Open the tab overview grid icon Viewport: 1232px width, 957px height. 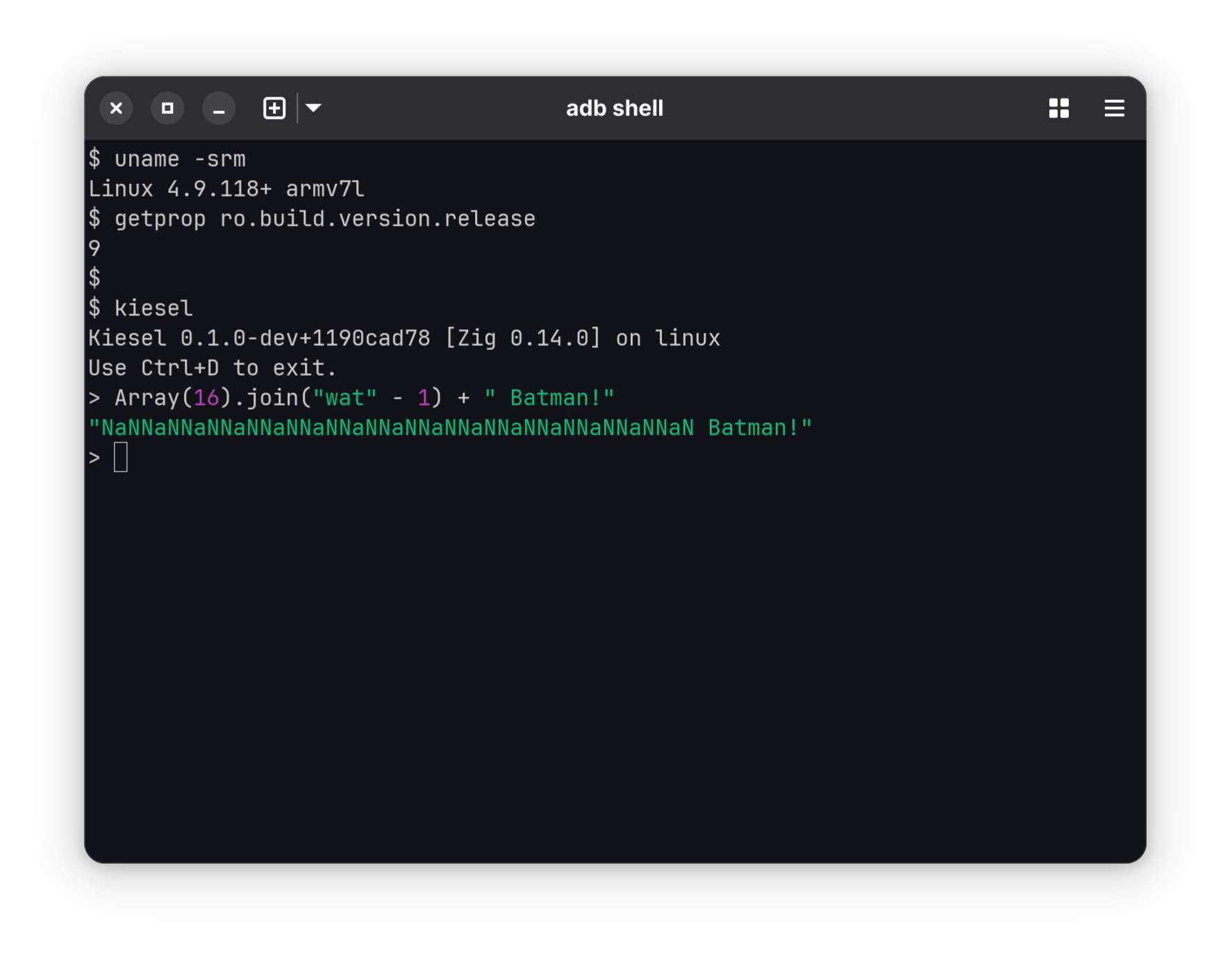tap(1058, 108)
